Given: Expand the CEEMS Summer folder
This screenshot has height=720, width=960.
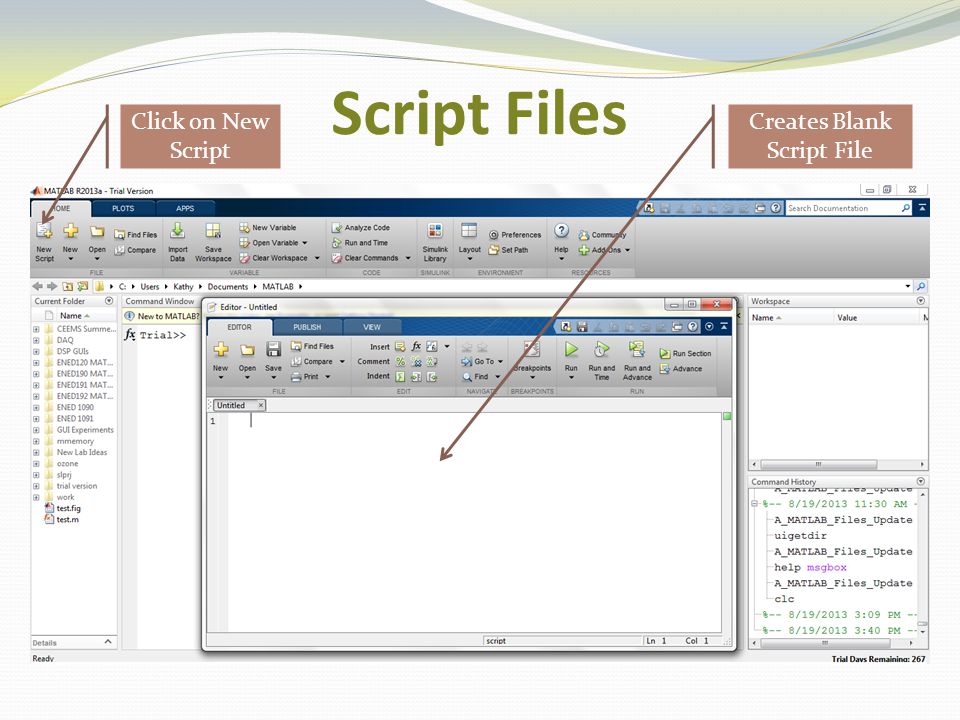Looking at the screenshot, I should click(36, 329).
